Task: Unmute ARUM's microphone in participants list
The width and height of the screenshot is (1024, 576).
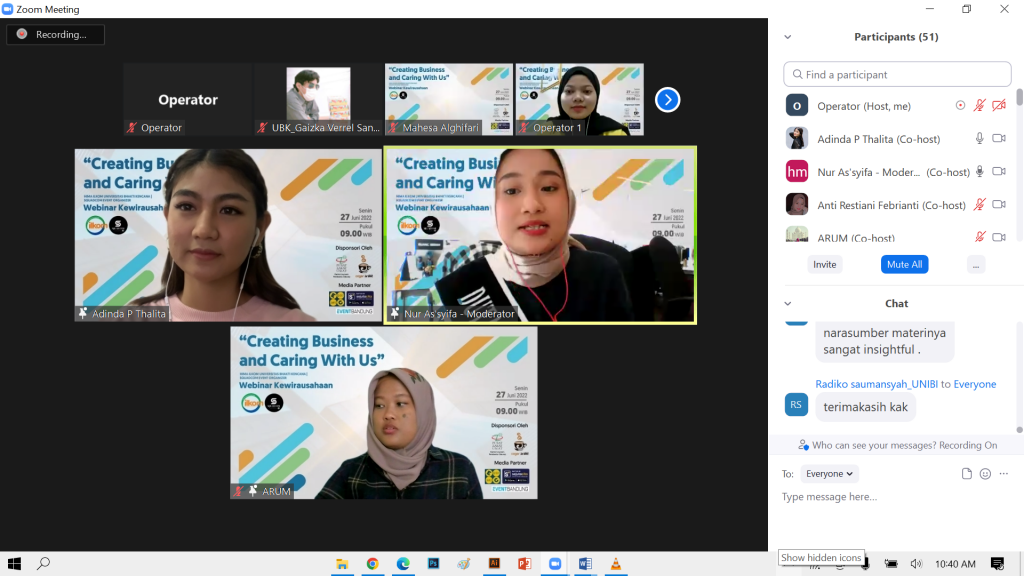Action: click(x=979, y=236)
